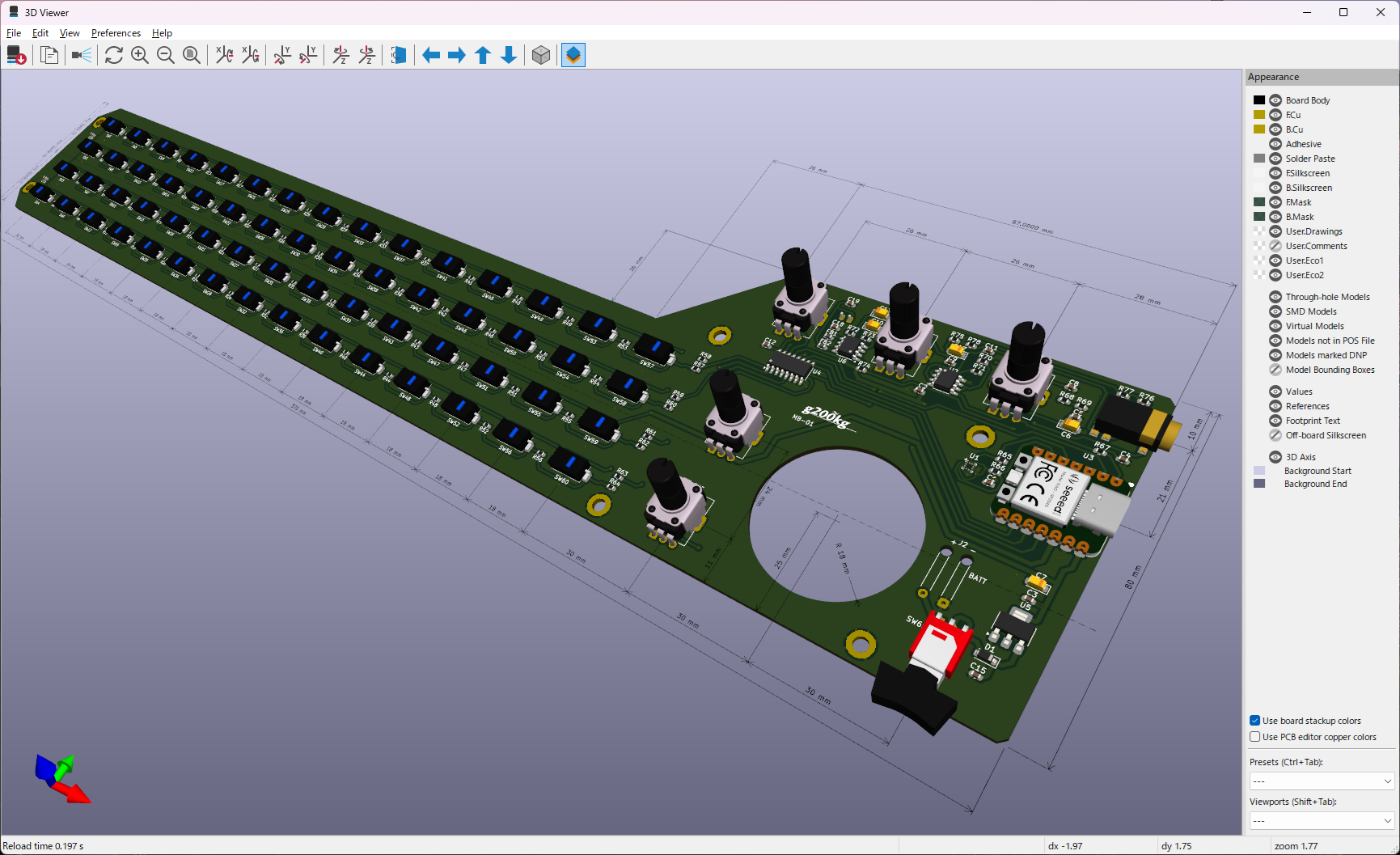Open the Preferences menu
1400x855 pixels.
click(x=116, y=33)
